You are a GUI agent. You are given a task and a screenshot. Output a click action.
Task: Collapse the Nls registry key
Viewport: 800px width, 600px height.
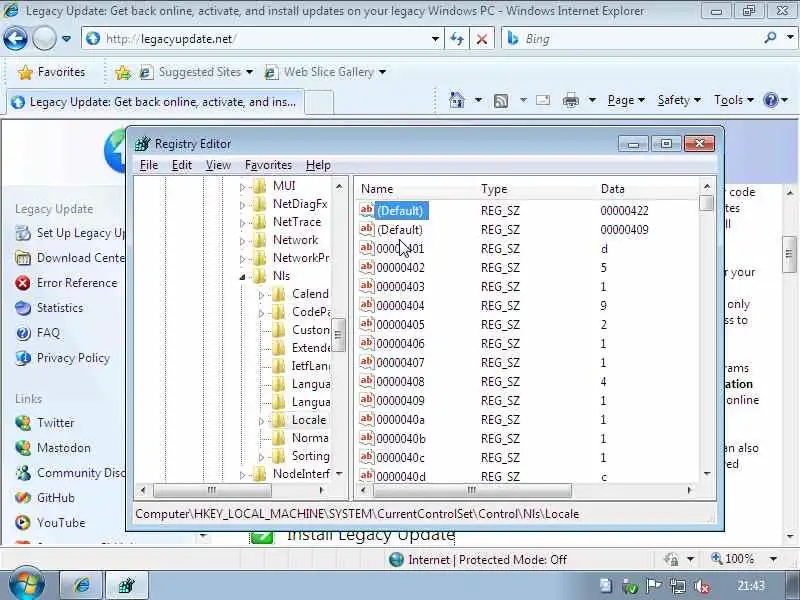tap(242, 277)
